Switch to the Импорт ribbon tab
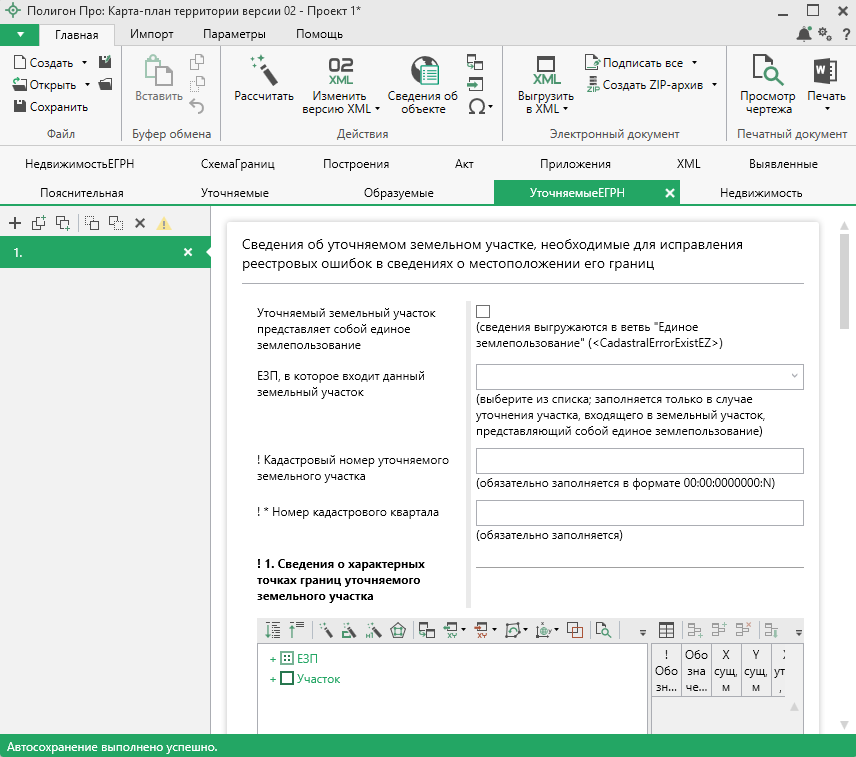Viewport: 856px width, 757px height. click(152, 34)
